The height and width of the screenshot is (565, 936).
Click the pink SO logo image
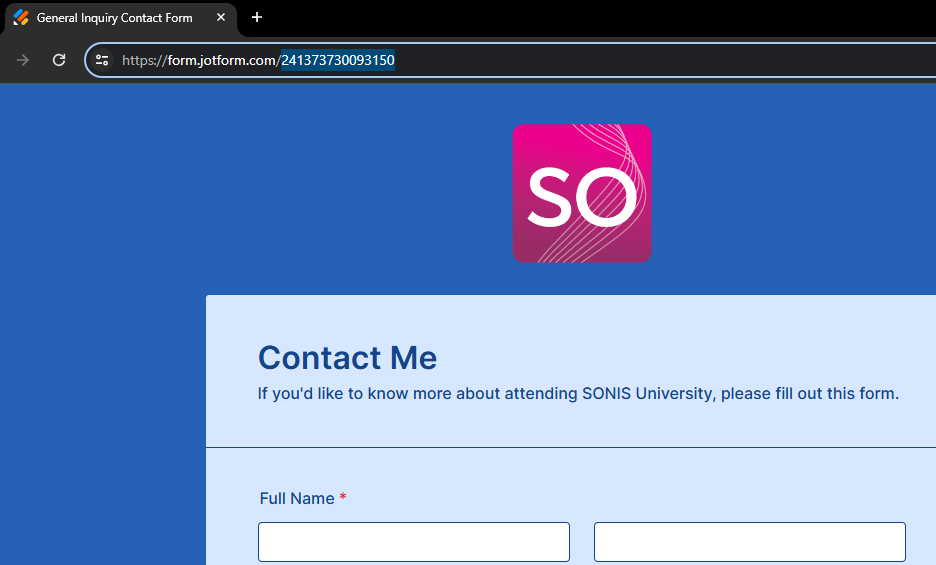[x=582, y=193]
